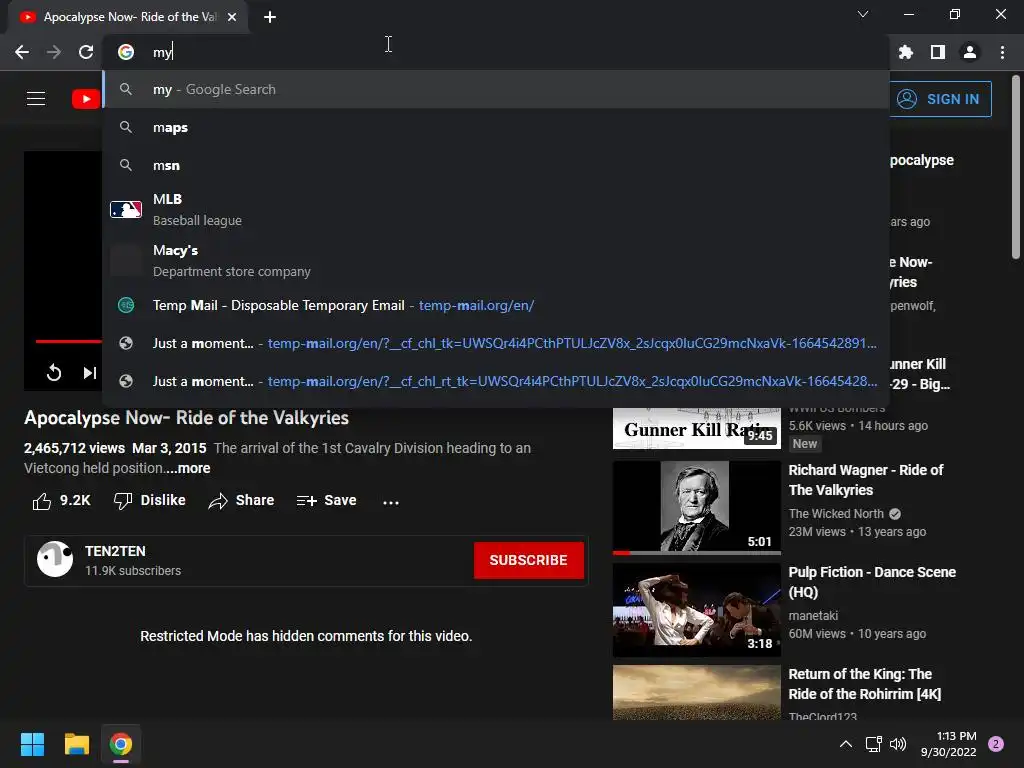
Task: Open the Return of the King video thumbnail
Action: point(696,692)
